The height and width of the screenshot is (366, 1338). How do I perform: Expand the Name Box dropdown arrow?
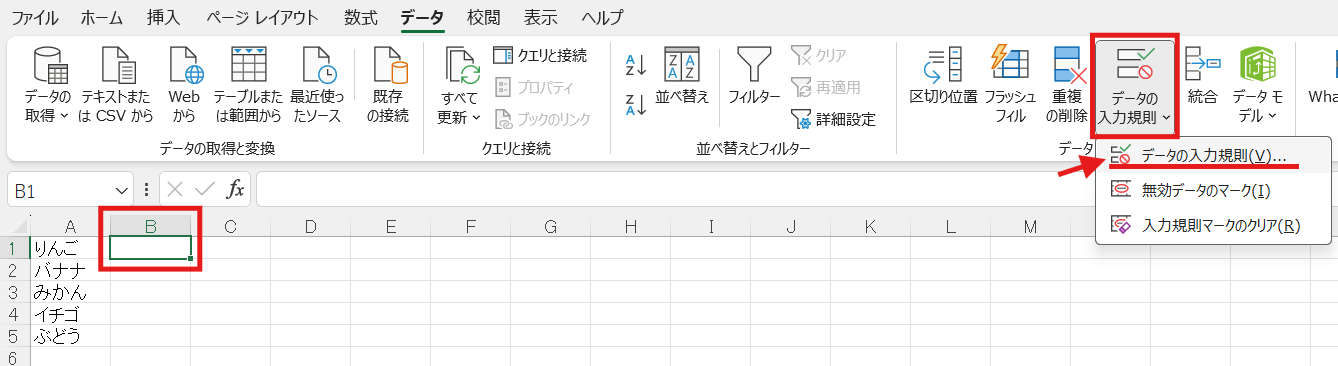click(122, 189)
